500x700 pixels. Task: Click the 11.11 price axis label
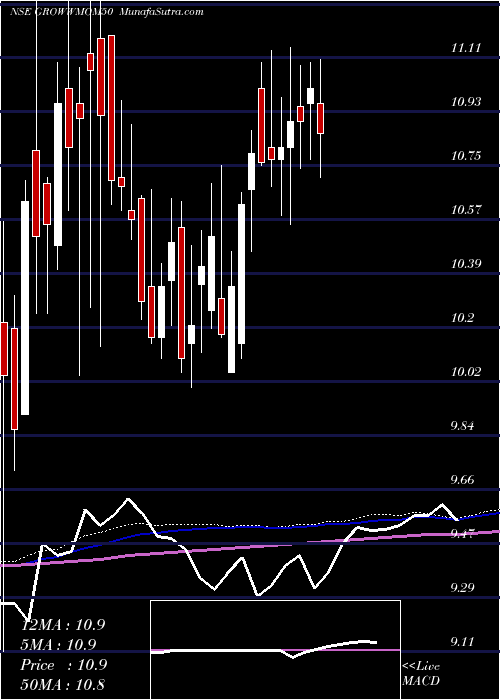(x=466, y=48)
